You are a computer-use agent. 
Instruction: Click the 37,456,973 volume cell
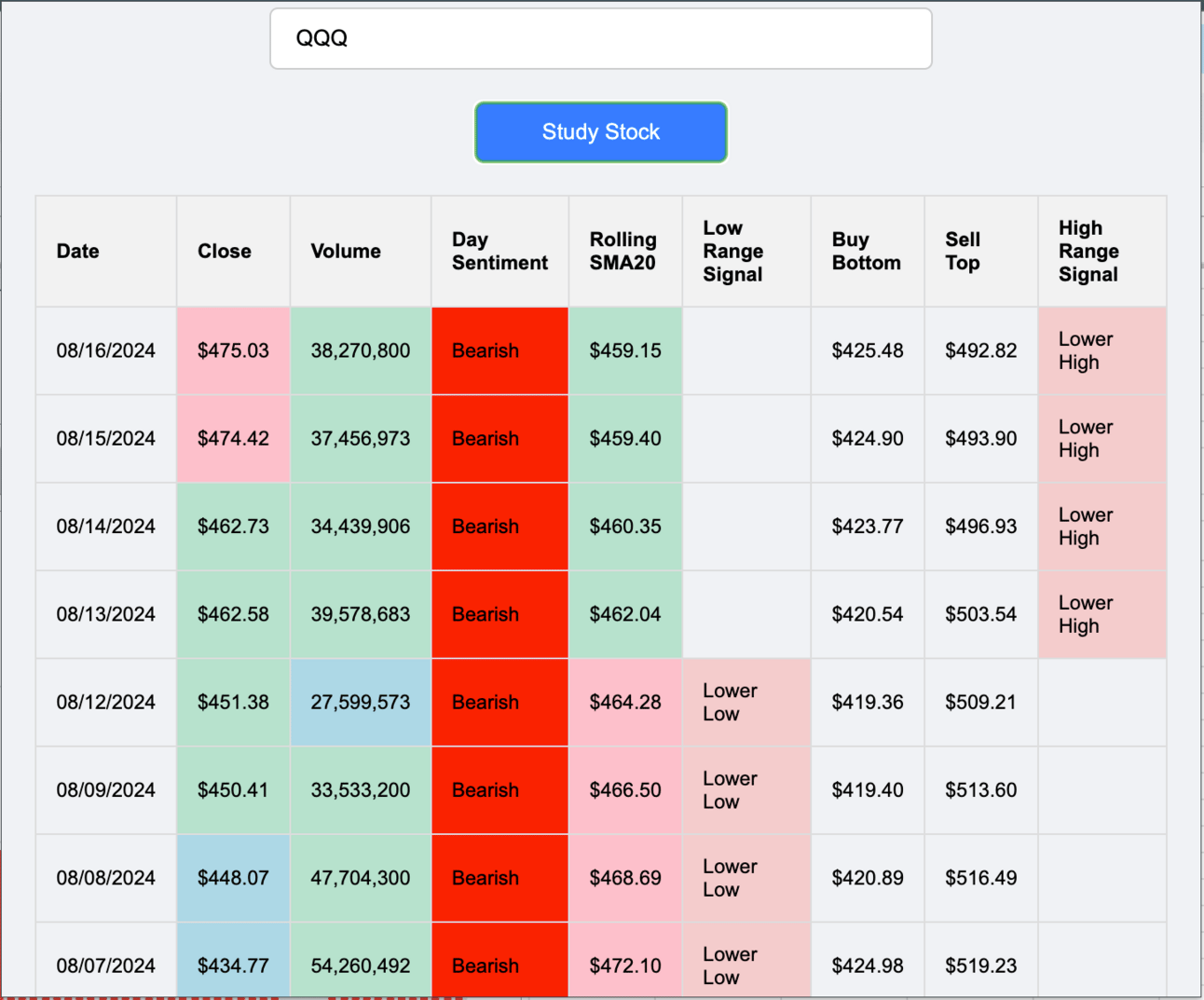tap(361, 439)
